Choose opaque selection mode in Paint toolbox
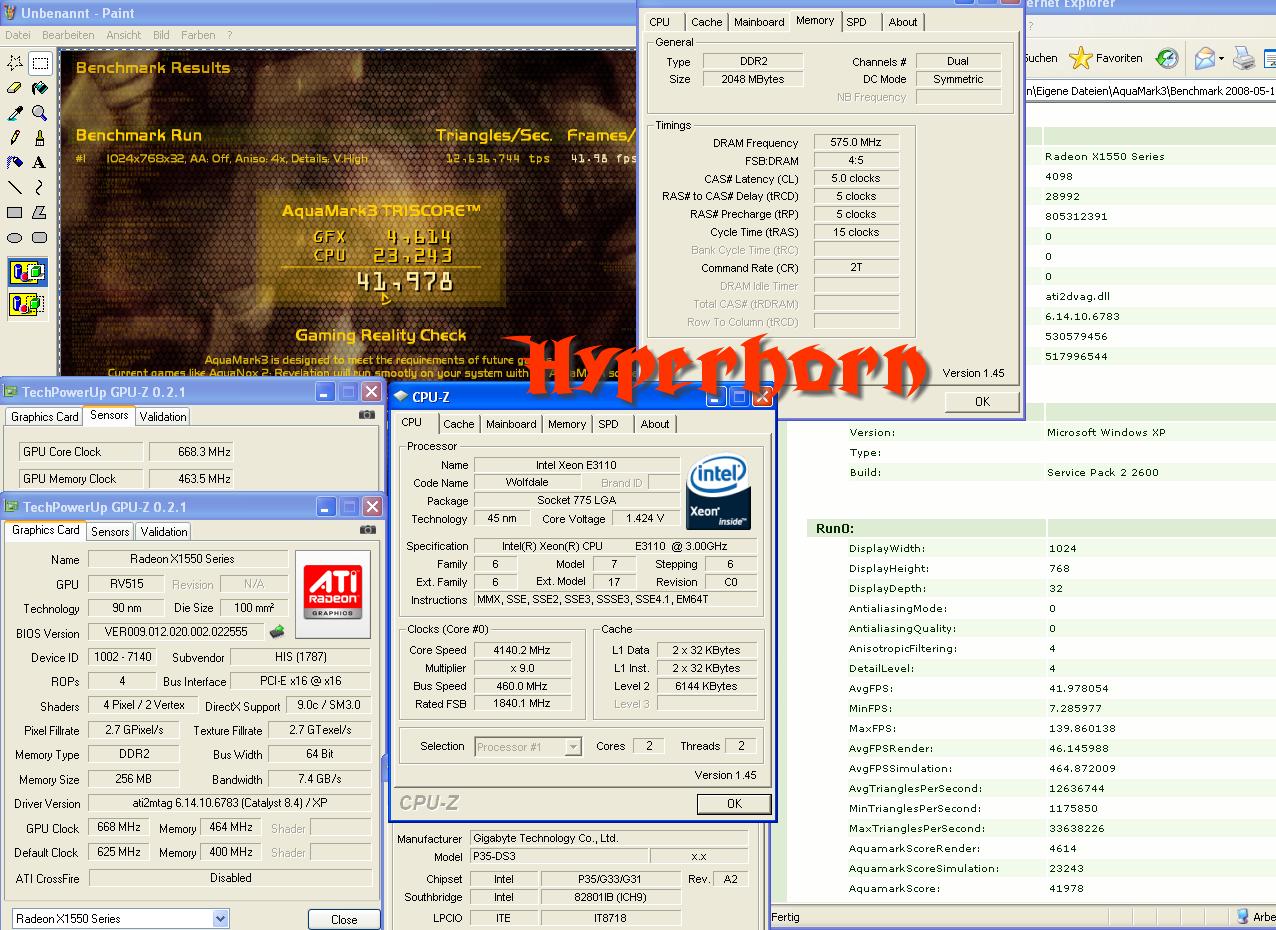Image resolution: width=1276 pixels, height=930 pixels. point(27,272)
